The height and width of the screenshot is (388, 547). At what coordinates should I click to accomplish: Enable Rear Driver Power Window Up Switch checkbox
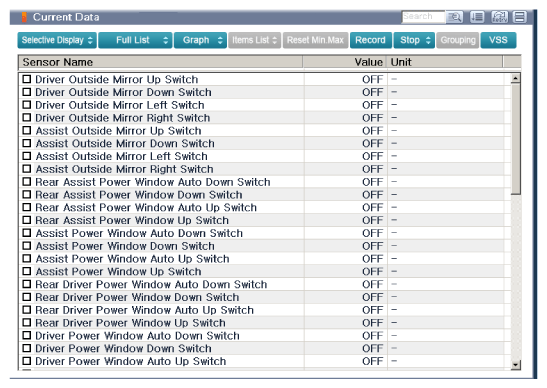point(27,323)
